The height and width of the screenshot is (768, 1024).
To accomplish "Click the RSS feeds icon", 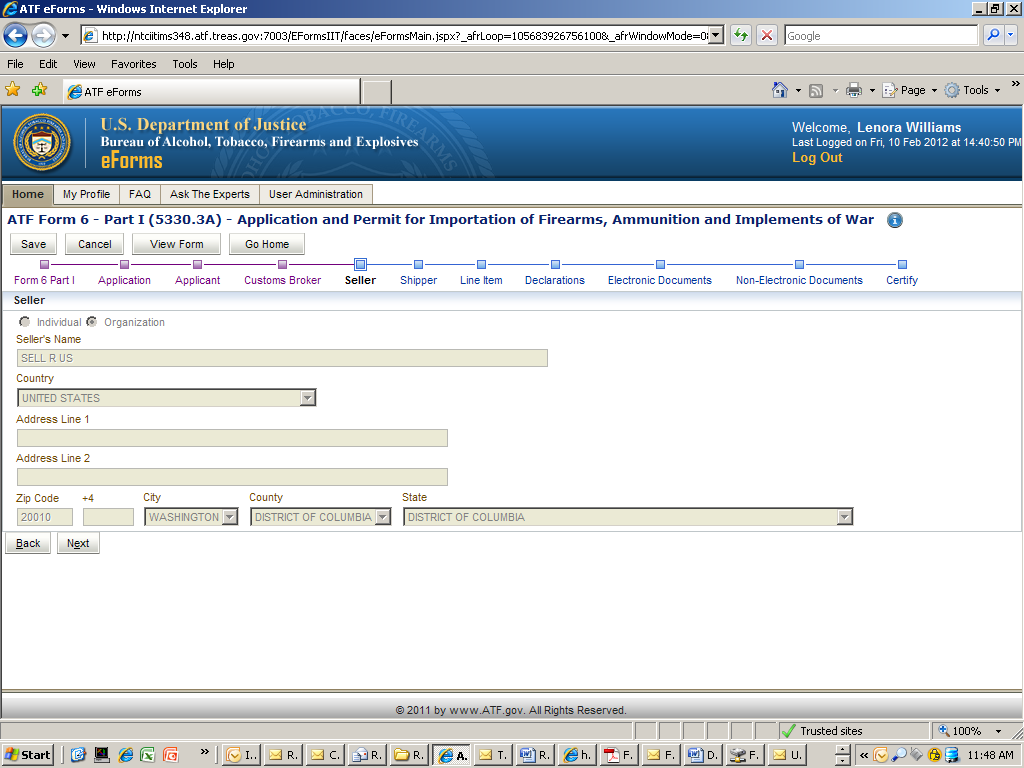I will pyautogui.click(x=816, y=91).
